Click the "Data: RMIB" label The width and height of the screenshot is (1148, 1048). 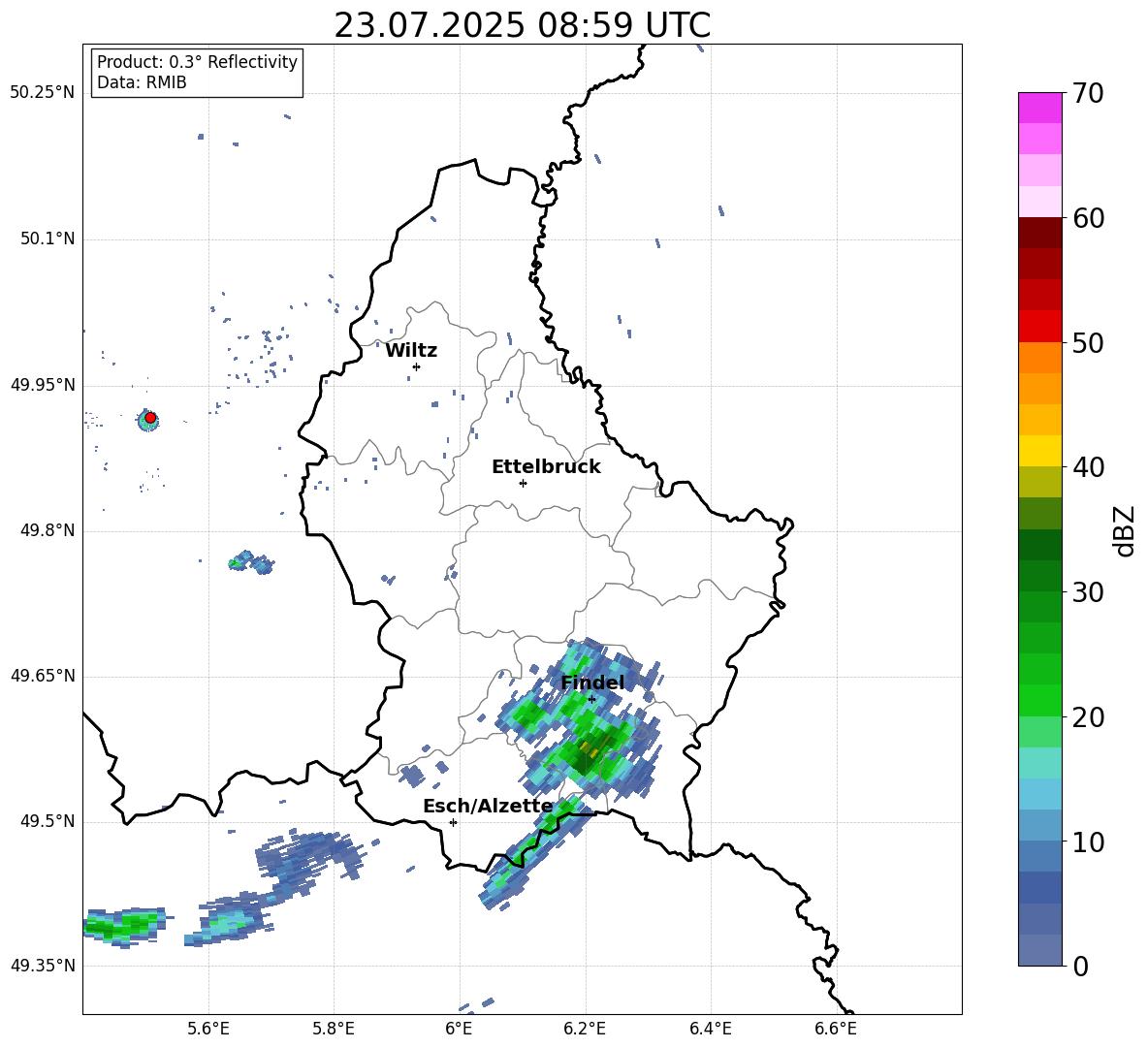[142, 82]
